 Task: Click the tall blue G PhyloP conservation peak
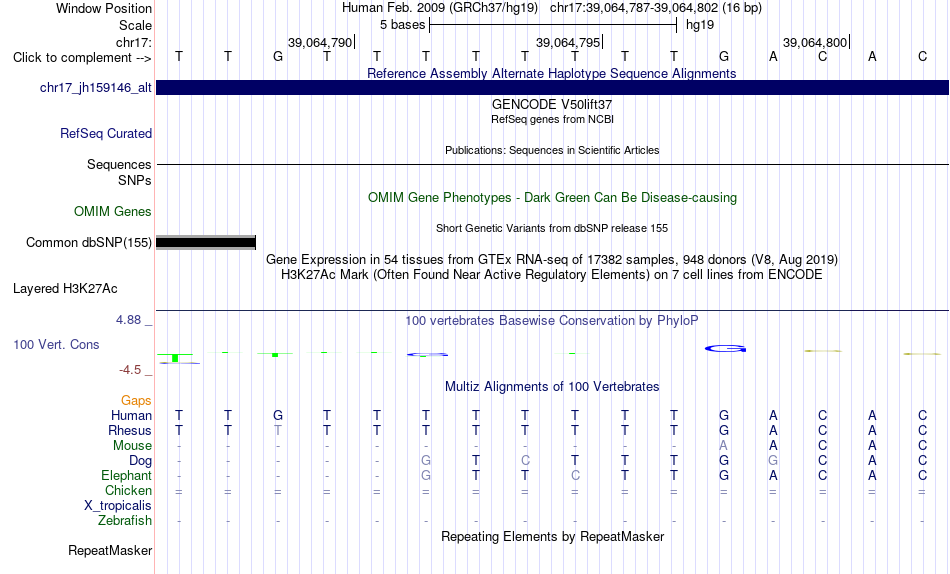(725, 349)
